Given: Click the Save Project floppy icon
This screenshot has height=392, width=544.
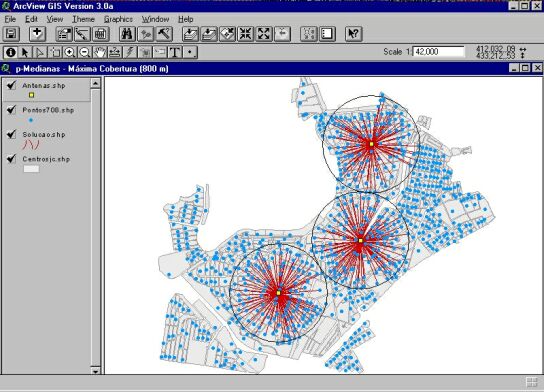Looking at the screenshot, I should (x=11, y=34).
